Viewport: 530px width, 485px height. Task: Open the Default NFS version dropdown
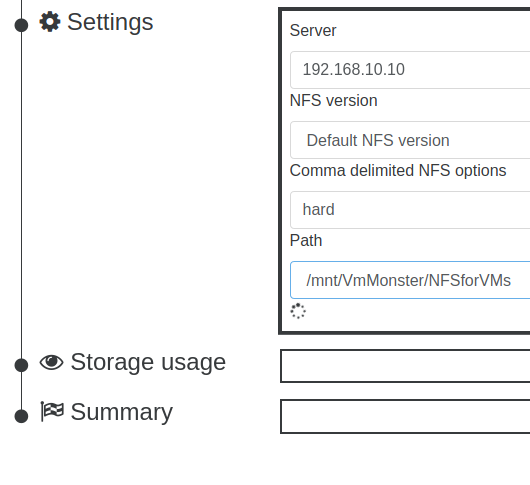click(x=410, y=140)
